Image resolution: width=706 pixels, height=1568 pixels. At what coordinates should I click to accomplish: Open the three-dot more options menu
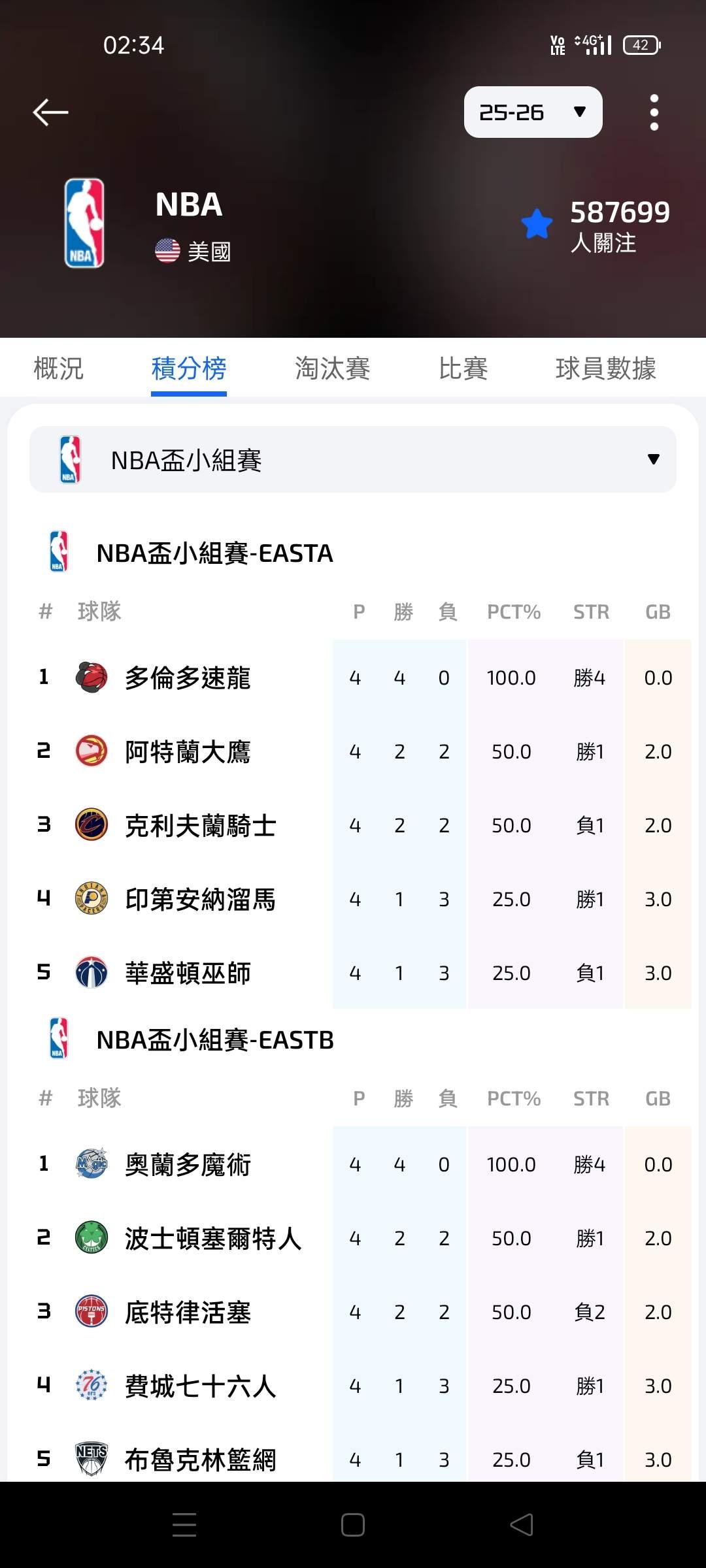[654, 112]
